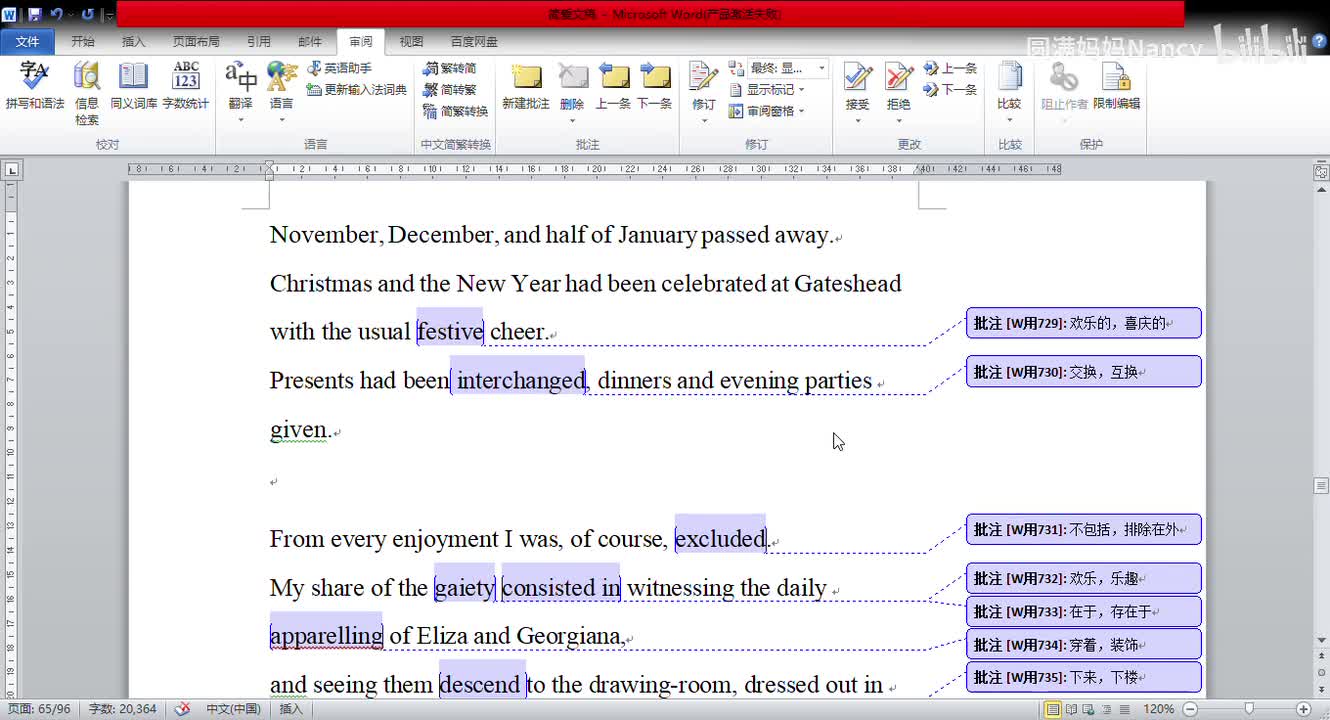Select comment 批注 [W用729] 欢乐的，喜庆的
The width and height of the screenshot is (1330, 720).
pyautogui.click(x=1083, y=323)
